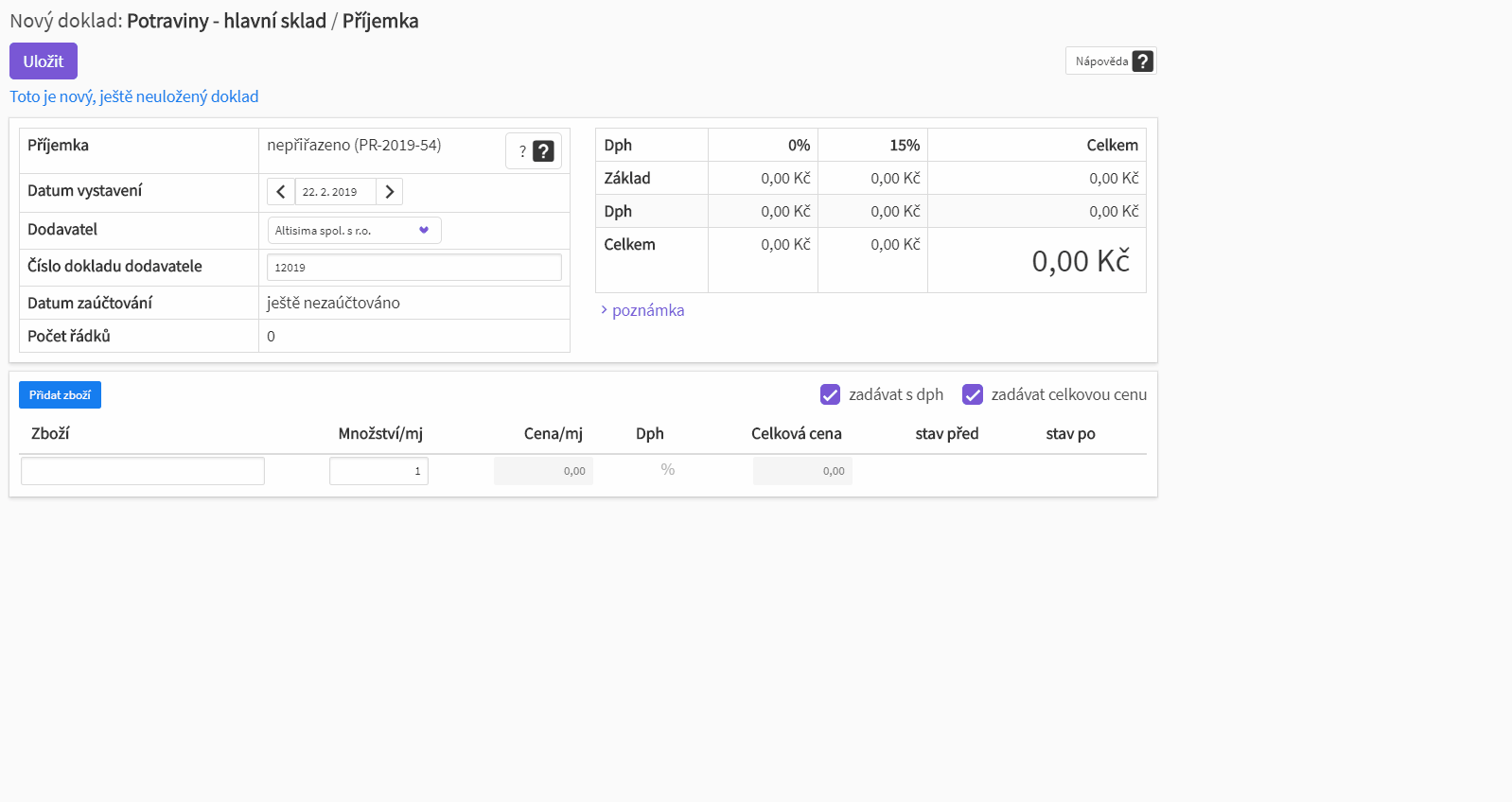
Task: Toggle the 'zadávat s dph' checkbox
Action: (x=830, y=394)
